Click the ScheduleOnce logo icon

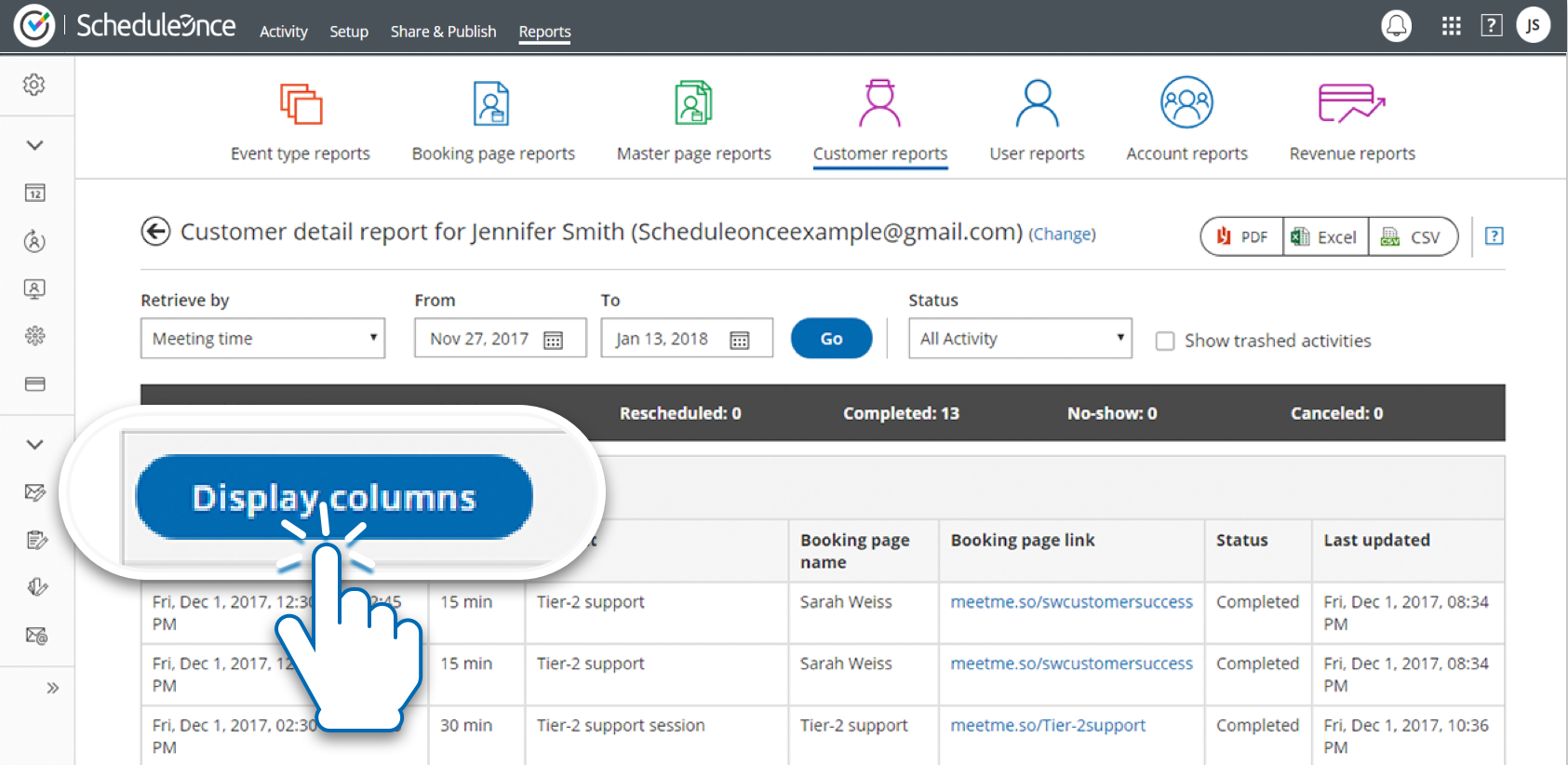[34, 26]
